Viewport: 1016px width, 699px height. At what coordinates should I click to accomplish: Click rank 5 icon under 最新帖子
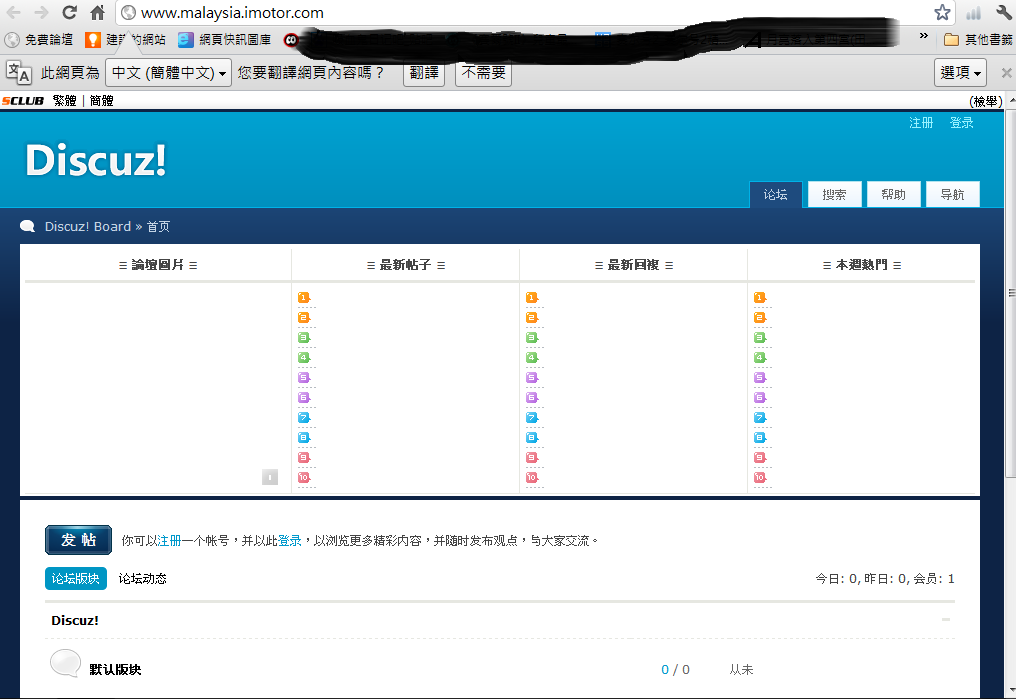pos(304,377)
